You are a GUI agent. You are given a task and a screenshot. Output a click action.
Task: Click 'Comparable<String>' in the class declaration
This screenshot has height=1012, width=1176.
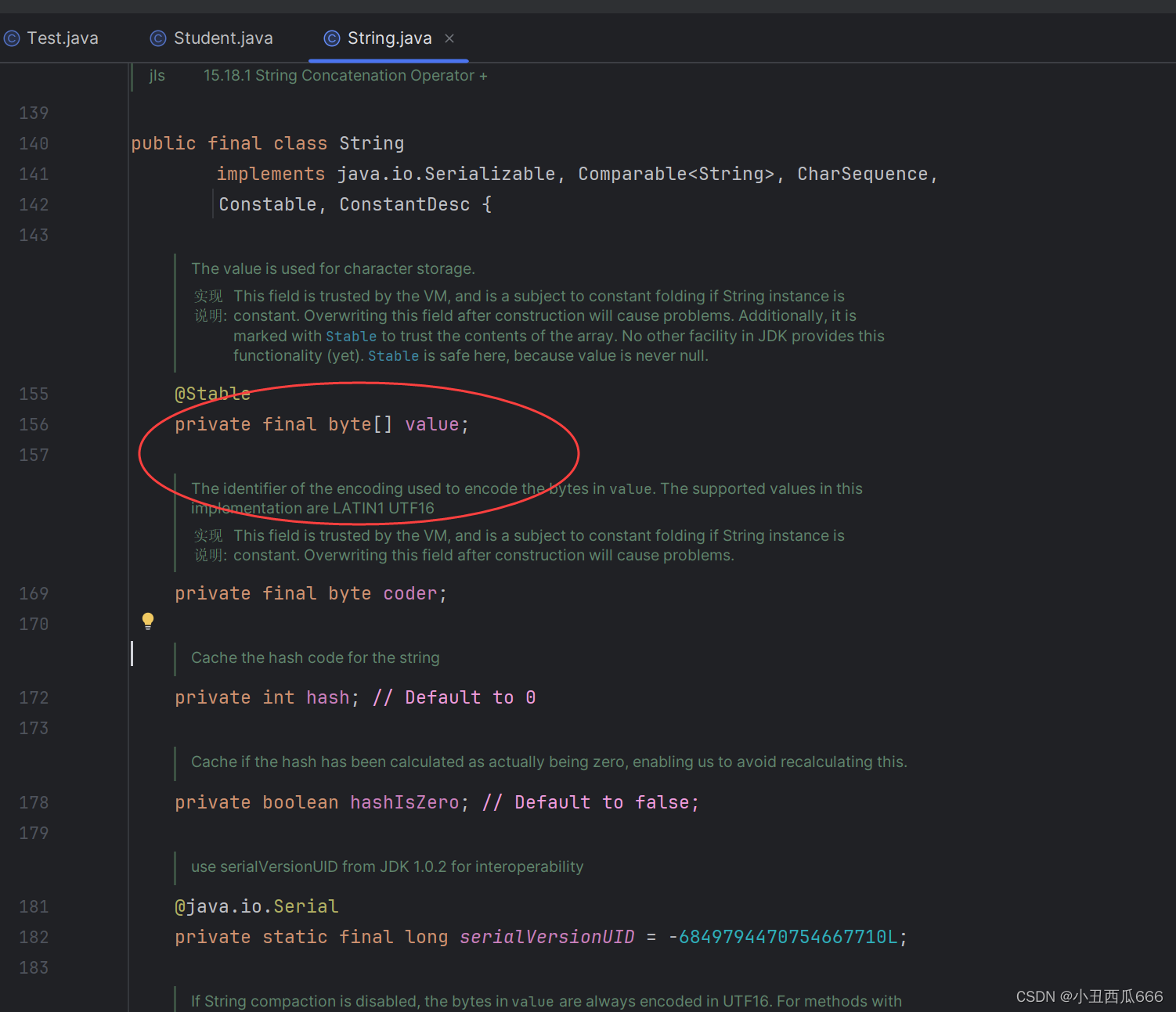(x=676, y=174)
